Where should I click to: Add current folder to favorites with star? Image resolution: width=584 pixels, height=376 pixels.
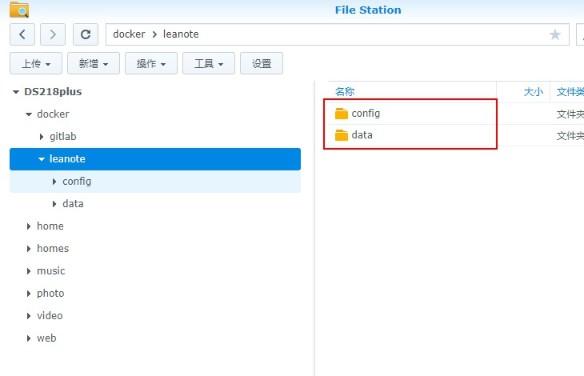(x=555, y=35)
